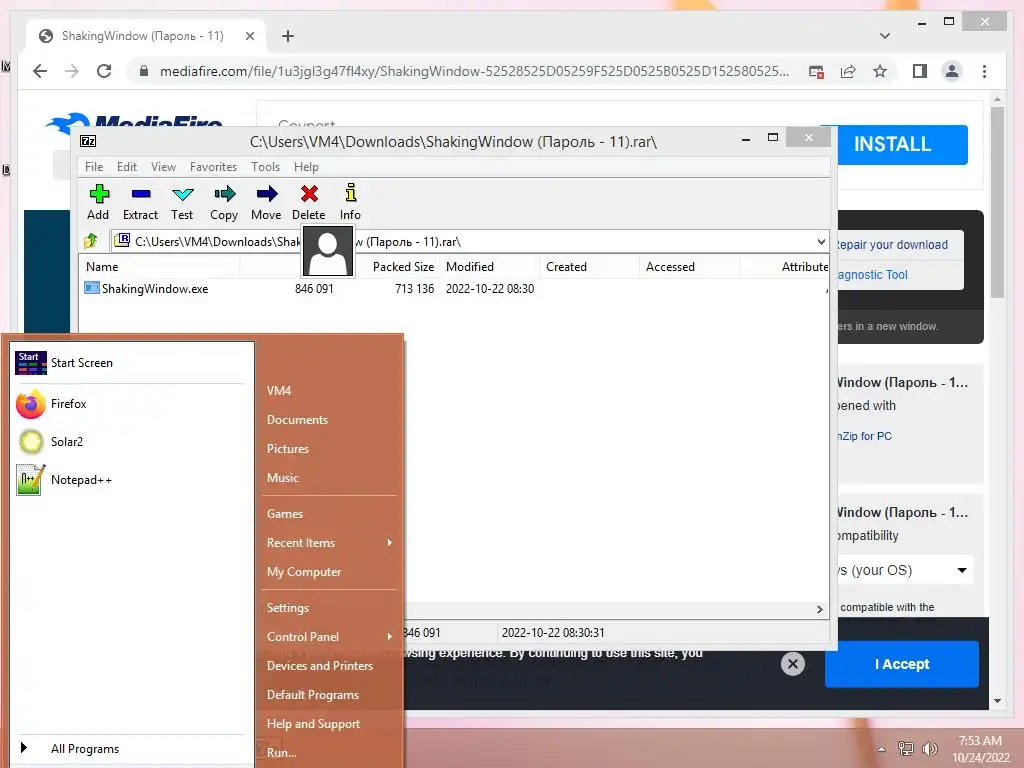Sort by Packed Size column header
Viewport: 1024px width, 768px height.
click(403, 266)
